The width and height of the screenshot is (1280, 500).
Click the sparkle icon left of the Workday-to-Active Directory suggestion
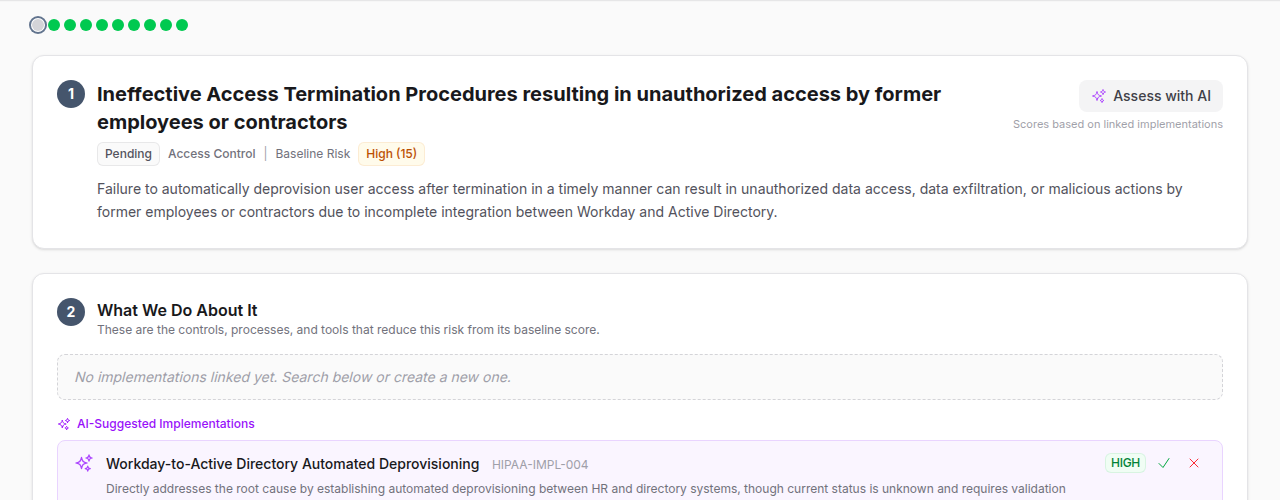(x=84, y=463)
